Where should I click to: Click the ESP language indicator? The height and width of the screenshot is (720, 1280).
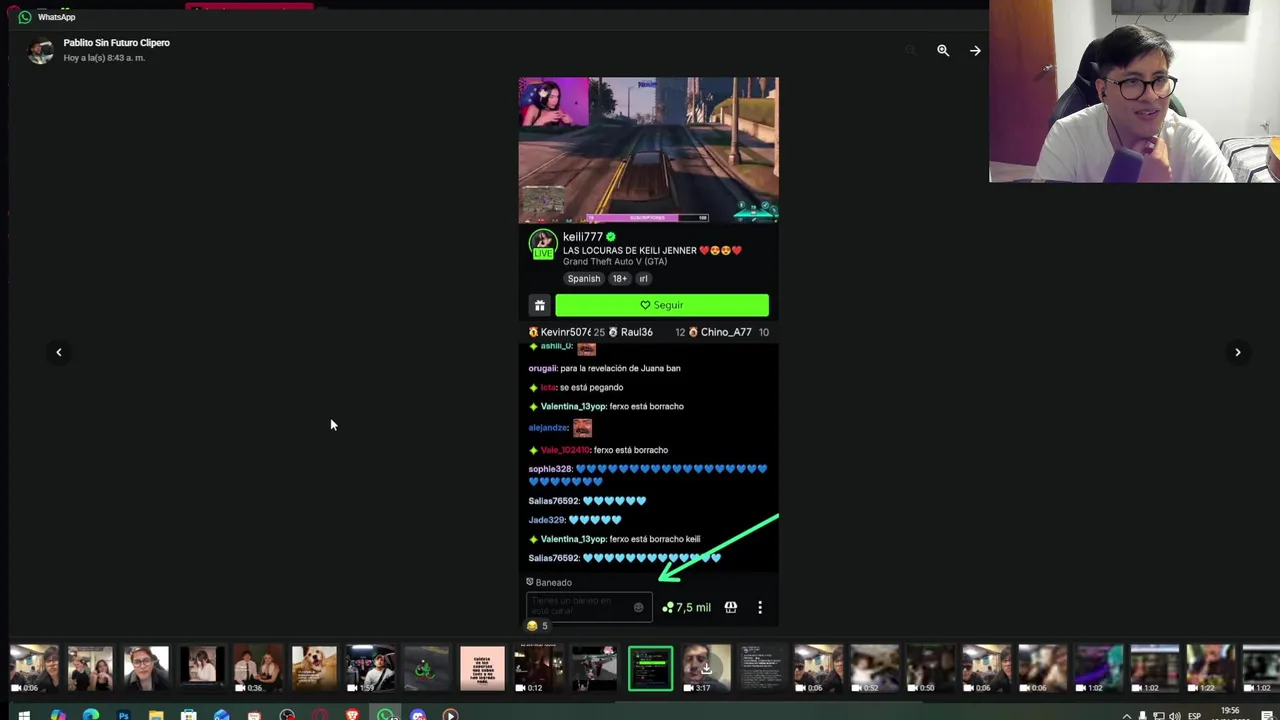point(1194,716)
